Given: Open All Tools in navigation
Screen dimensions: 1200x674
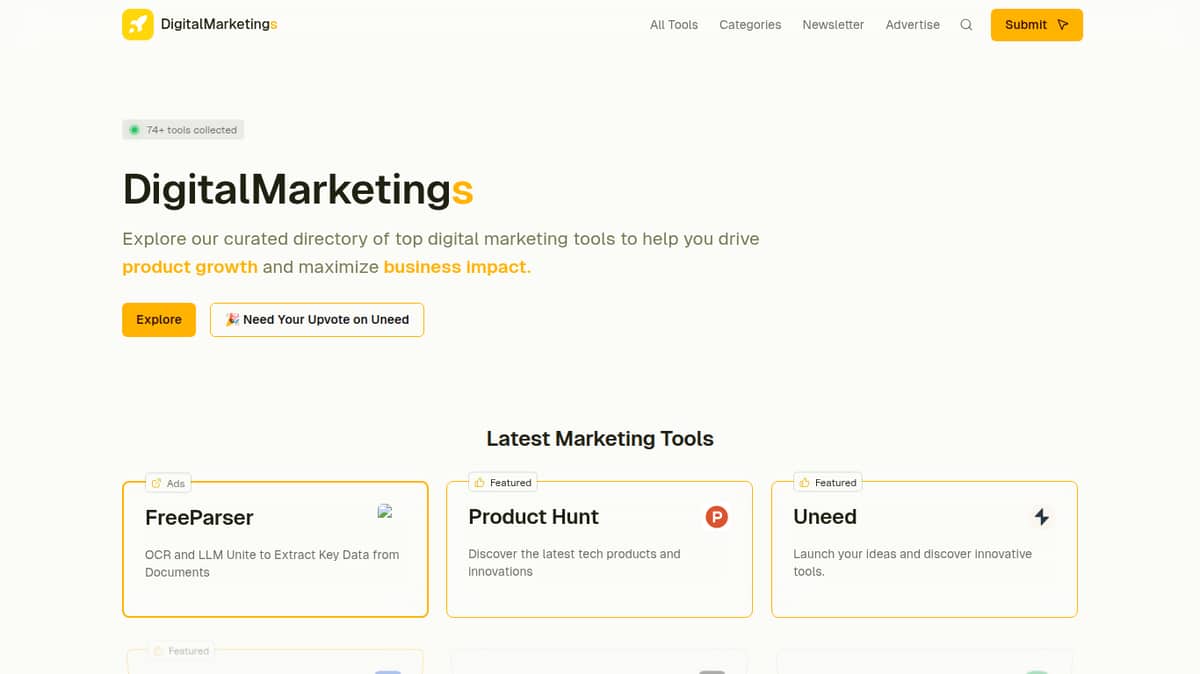Looking at the screenshot, I should coord(674,25).
